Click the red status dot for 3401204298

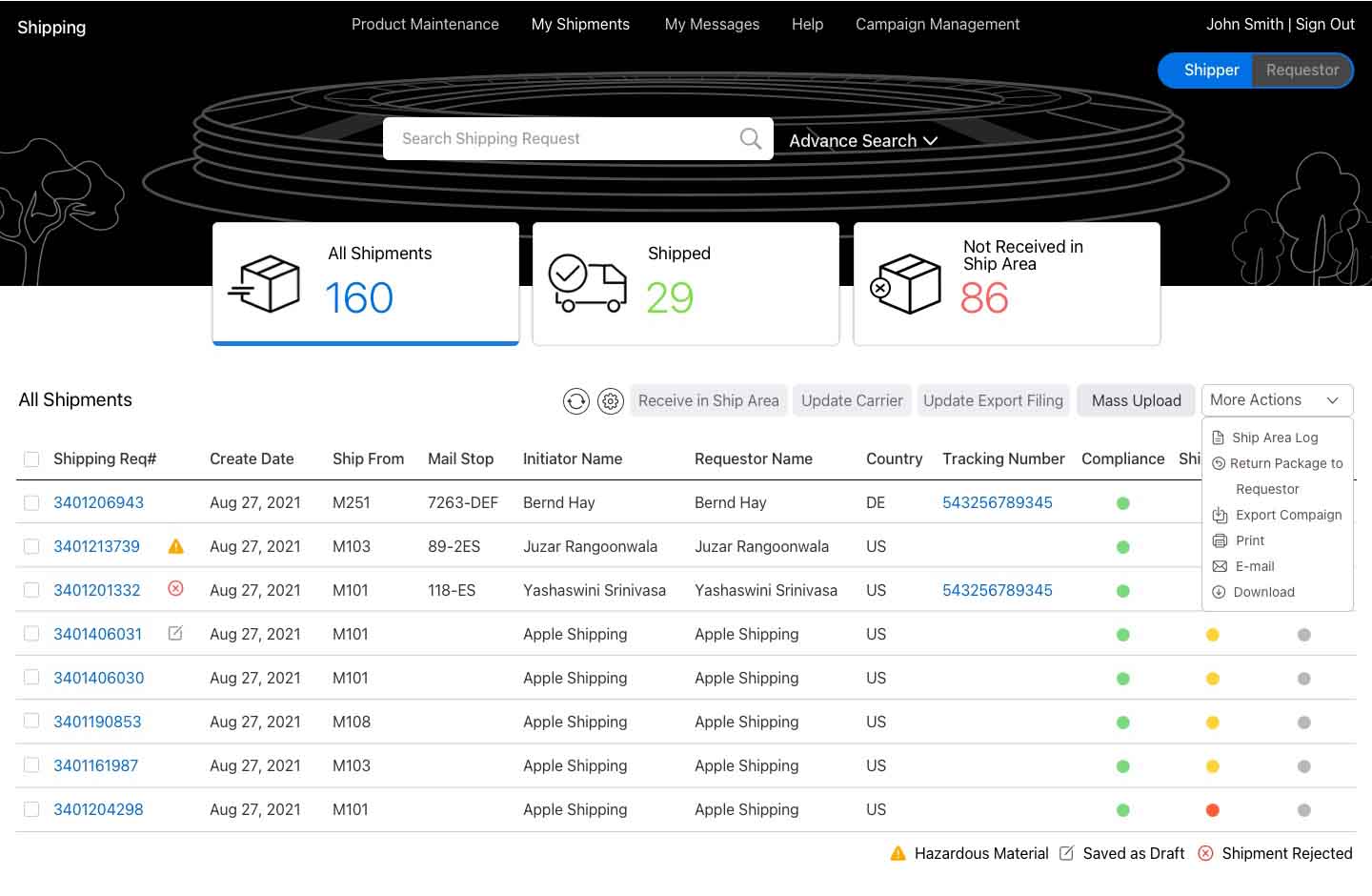point(1213,810)
